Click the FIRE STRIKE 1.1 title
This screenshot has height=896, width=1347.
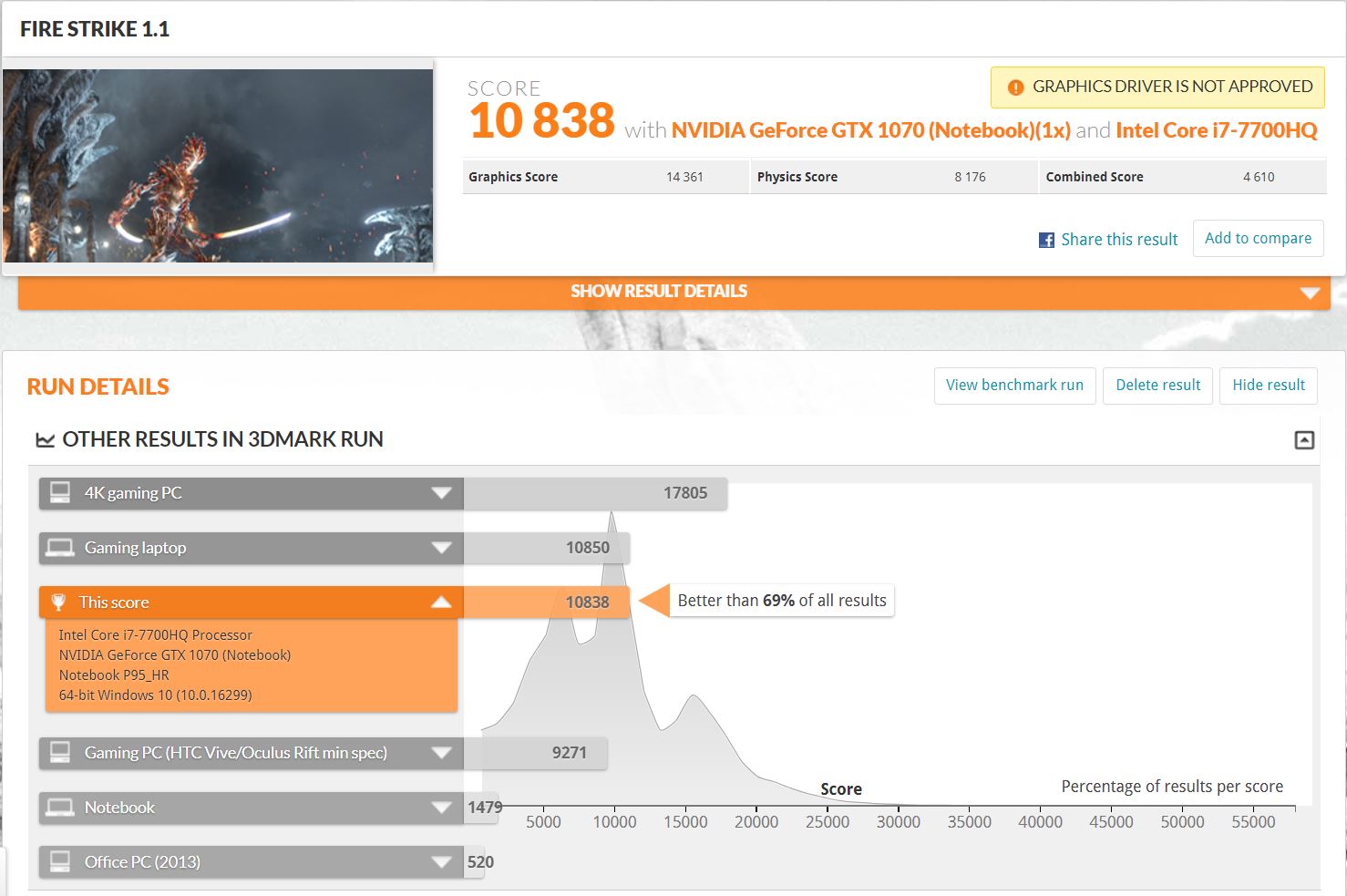click(x=95, y=29)
